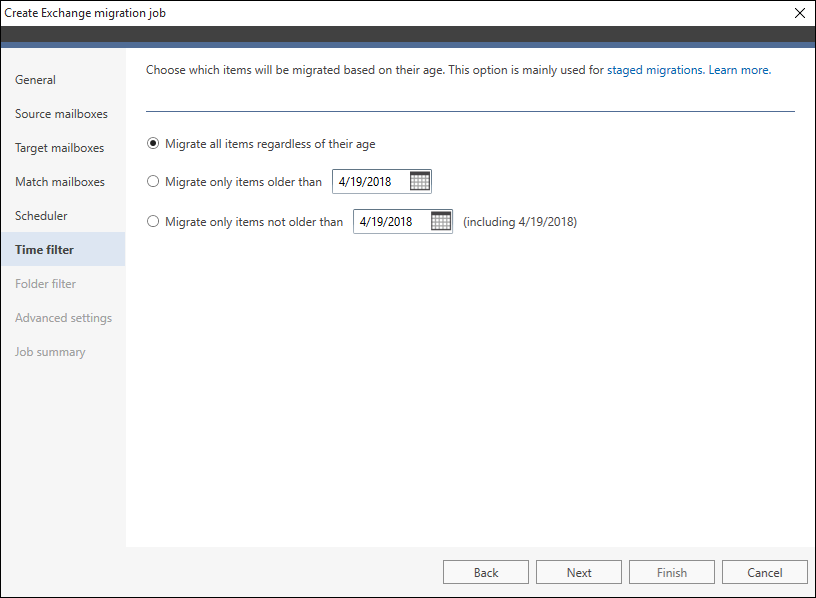Select the Time filter step
Screen dimensions: 816x598
coord(63,249)
